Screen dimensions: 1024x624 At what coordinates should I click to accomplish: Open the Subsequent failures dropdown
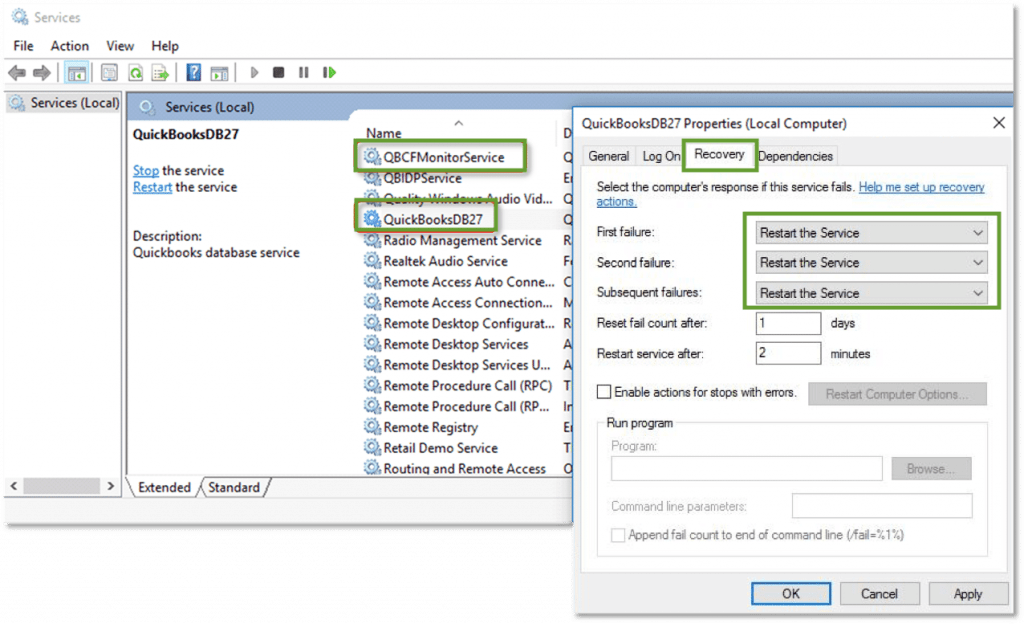tap(871, 293)
